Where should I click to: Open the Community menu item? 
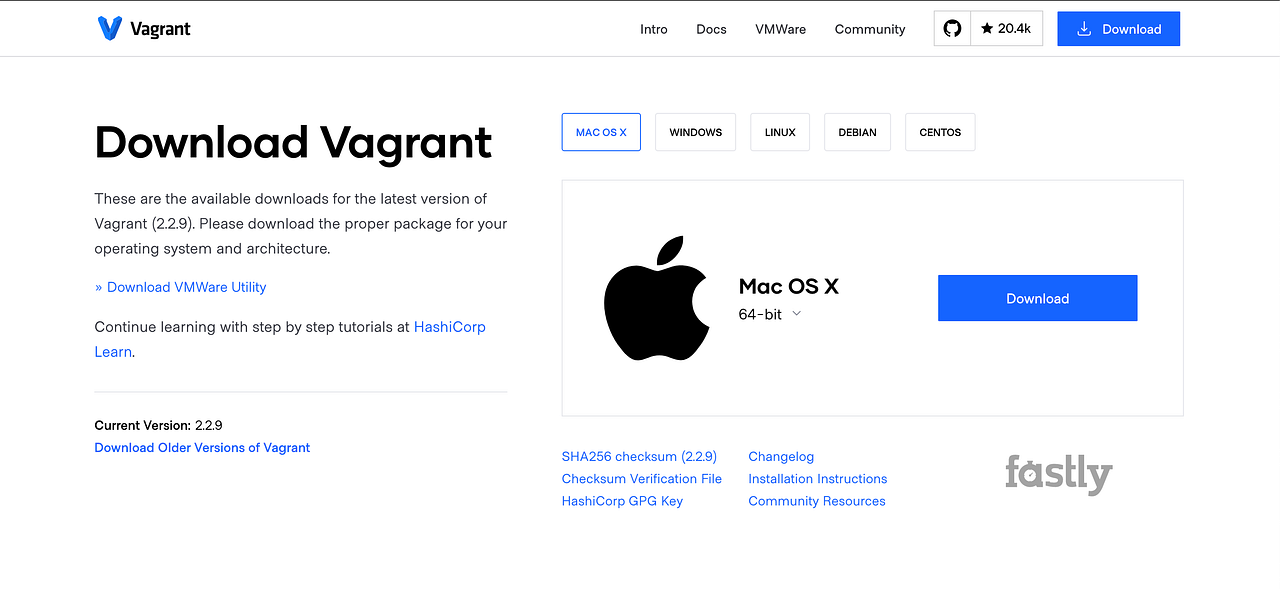869,29
